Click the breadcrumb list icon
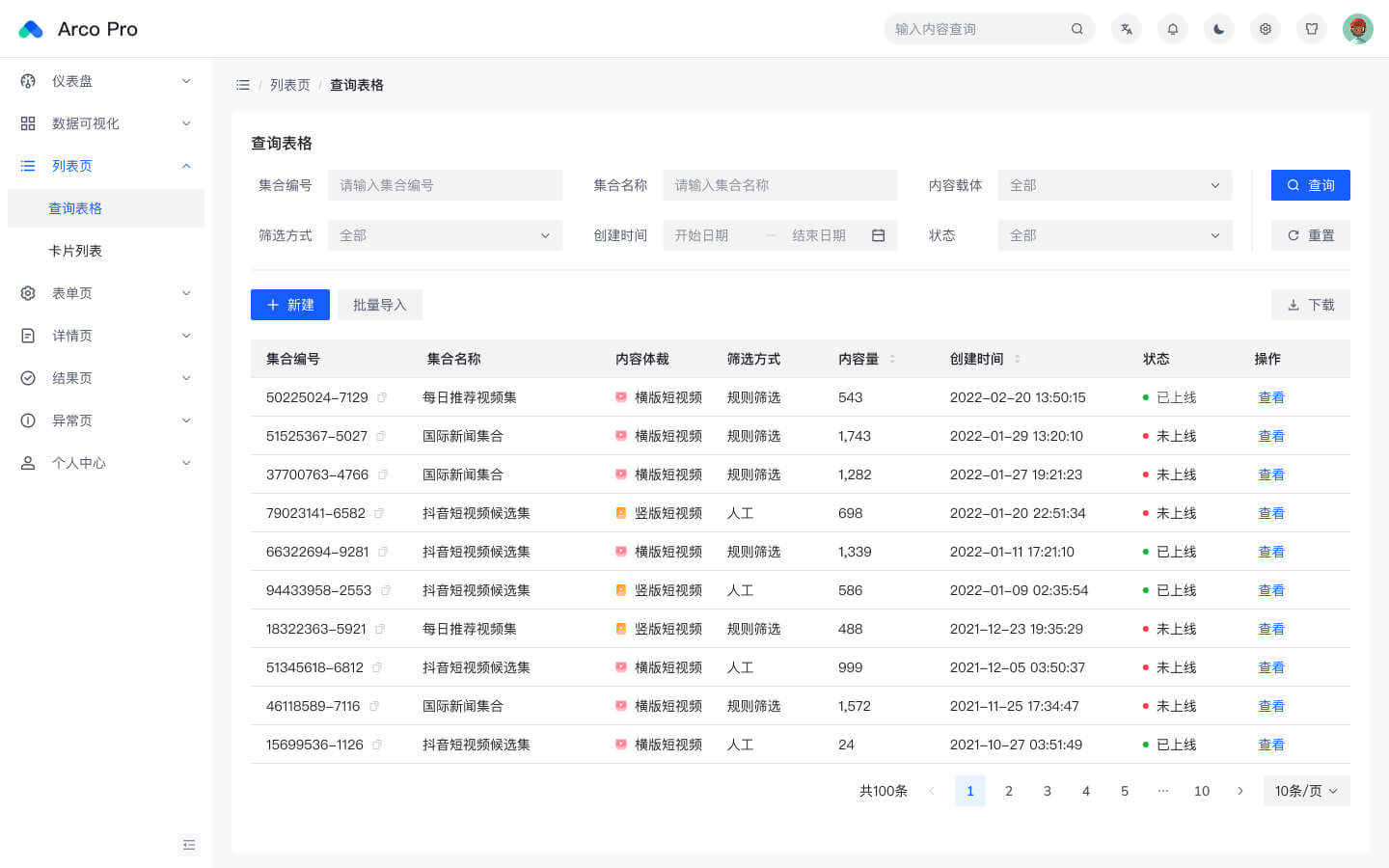Image resolution: width=1389 pixels, height=868 pixels. (x=243, y=85)
